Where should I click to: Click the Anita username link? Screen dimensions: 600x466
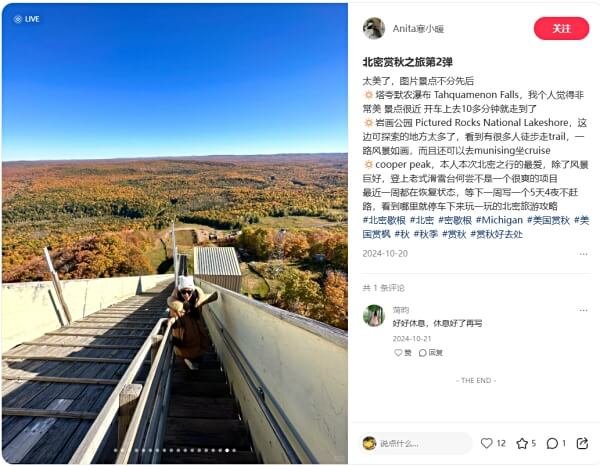[418, 29]
